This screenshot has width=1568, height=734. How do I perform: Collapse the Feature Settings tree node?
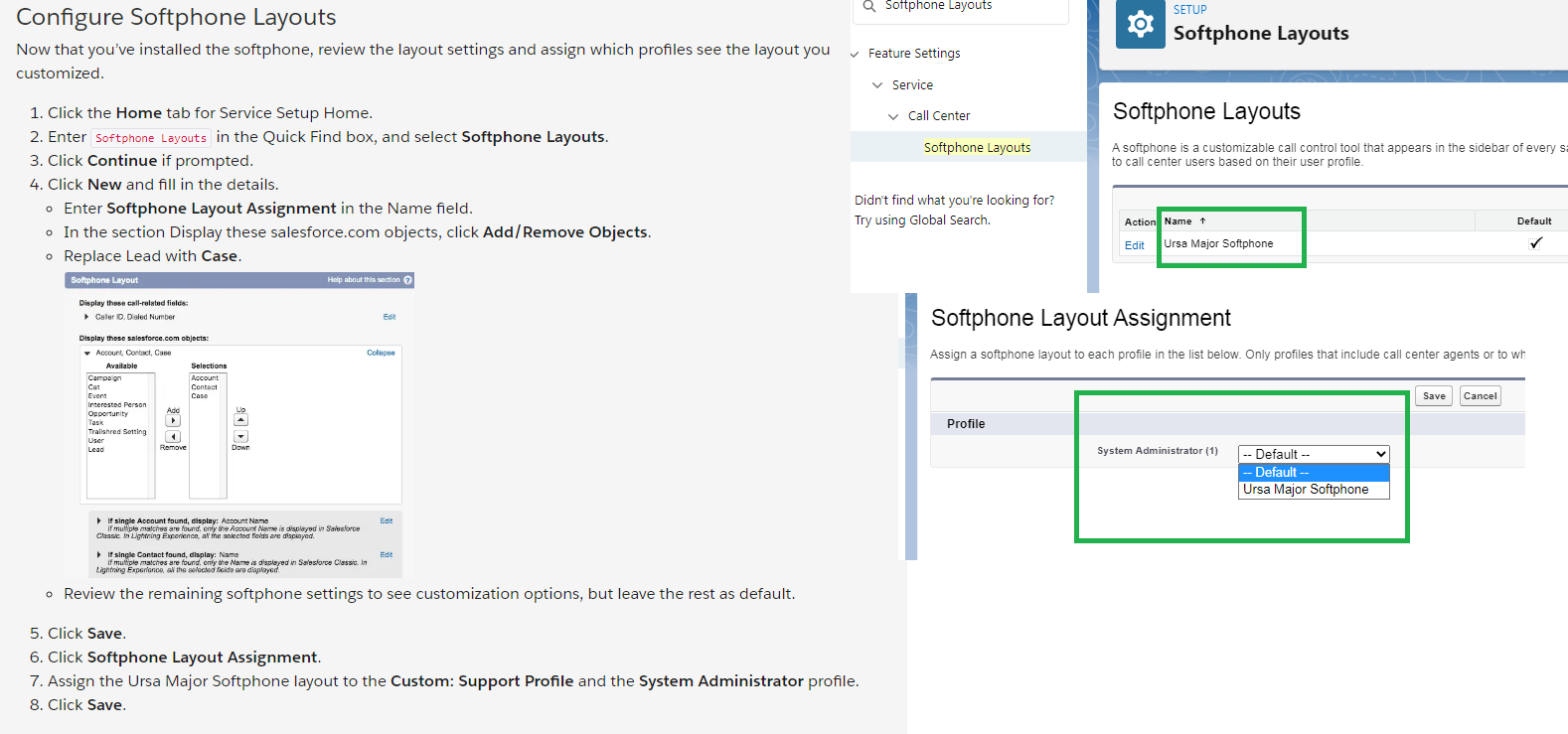point(856,54)
